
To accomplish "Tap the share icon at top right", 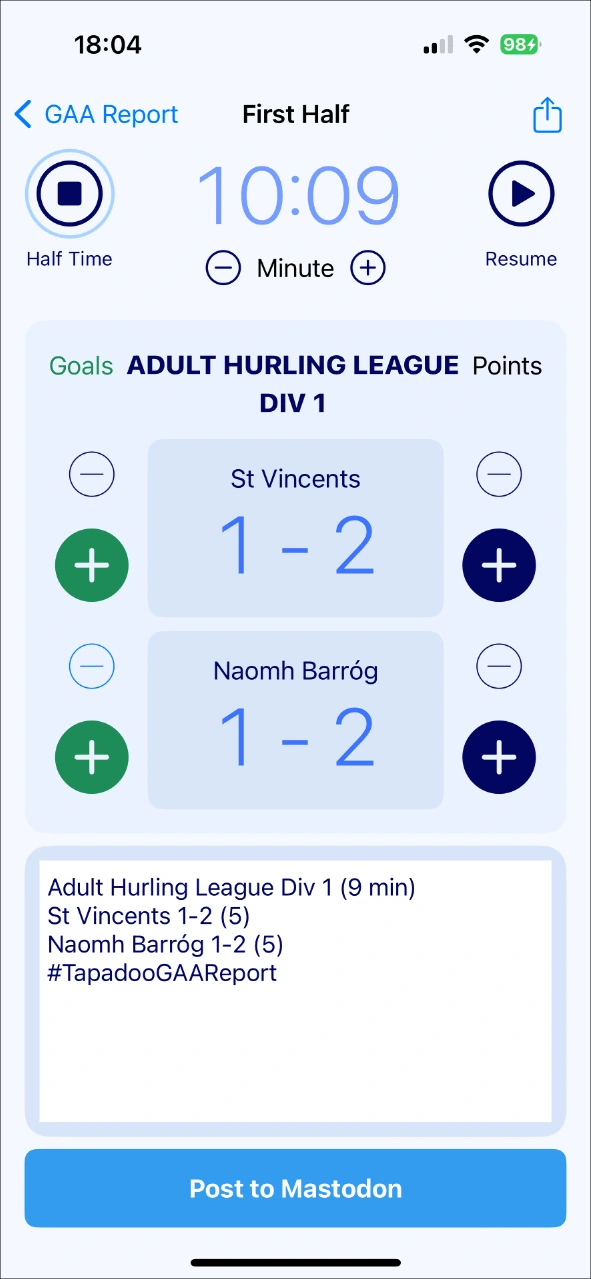I will [x=547, y=114].
